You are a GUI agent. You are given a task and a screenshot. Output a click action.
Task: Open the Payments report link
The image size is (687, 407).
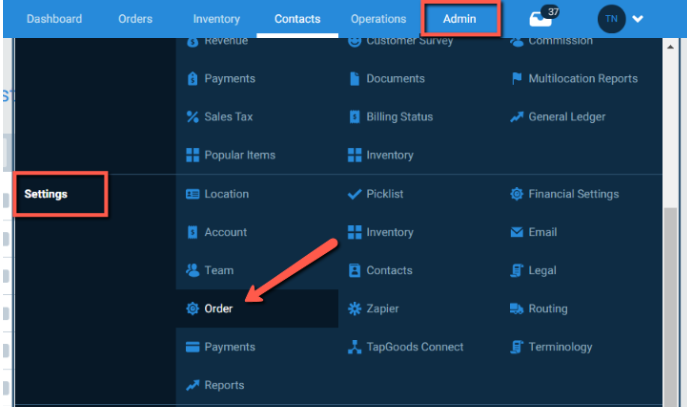pyautogui.click(x=230, y=79)
